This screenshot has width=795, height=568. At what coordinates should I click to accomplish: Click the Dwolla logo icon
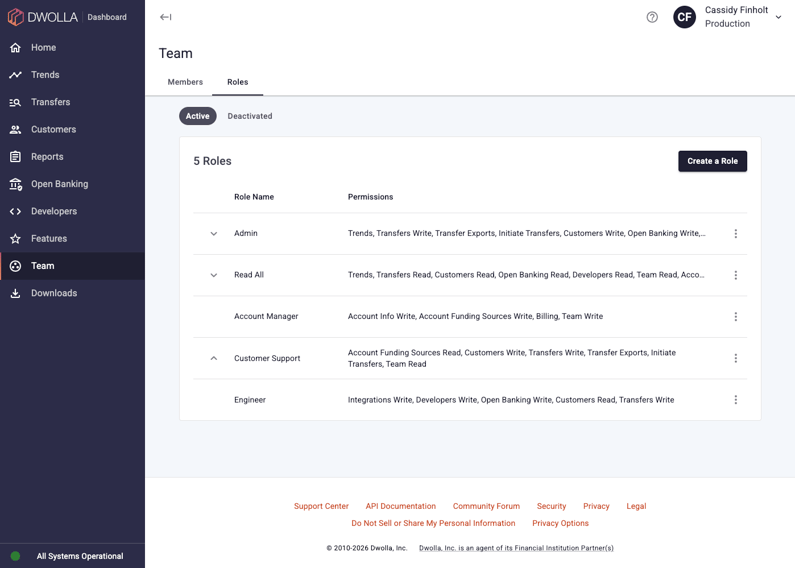coord(16,17)
